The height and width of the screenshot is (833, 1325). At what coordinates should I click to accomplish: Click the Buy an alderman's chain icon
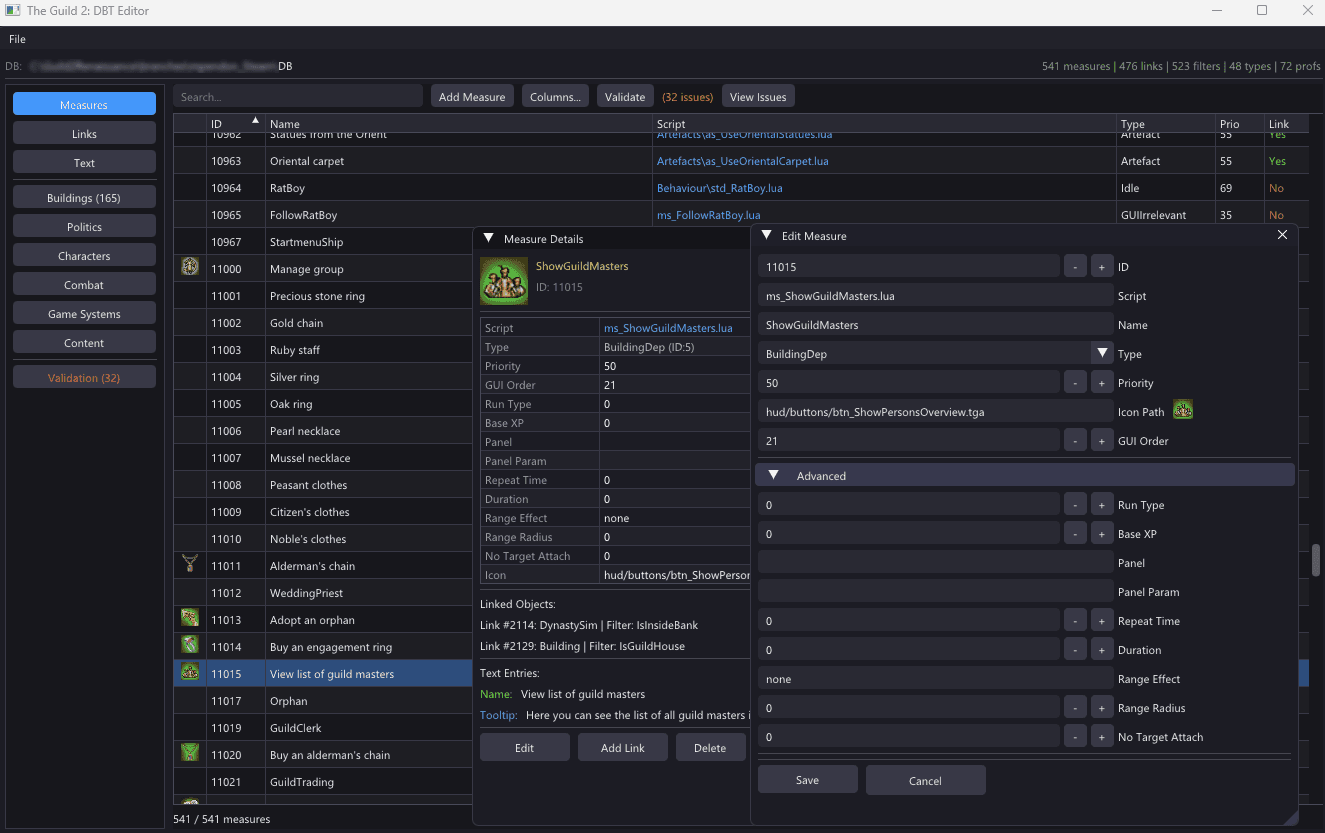click(190, 753)
